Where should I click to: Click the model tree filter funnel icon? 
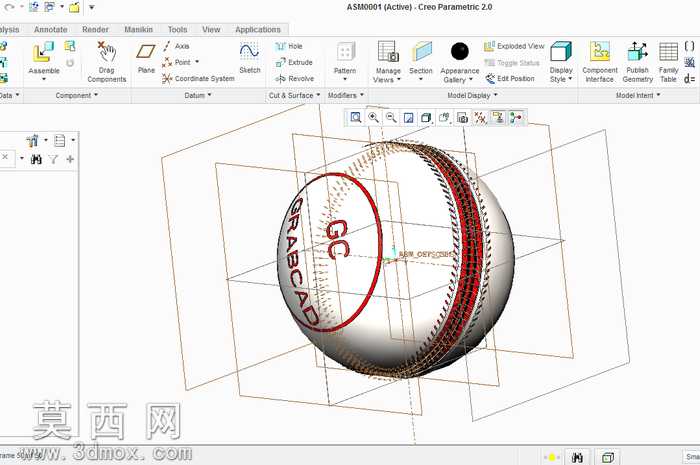(x=54, y=159)
